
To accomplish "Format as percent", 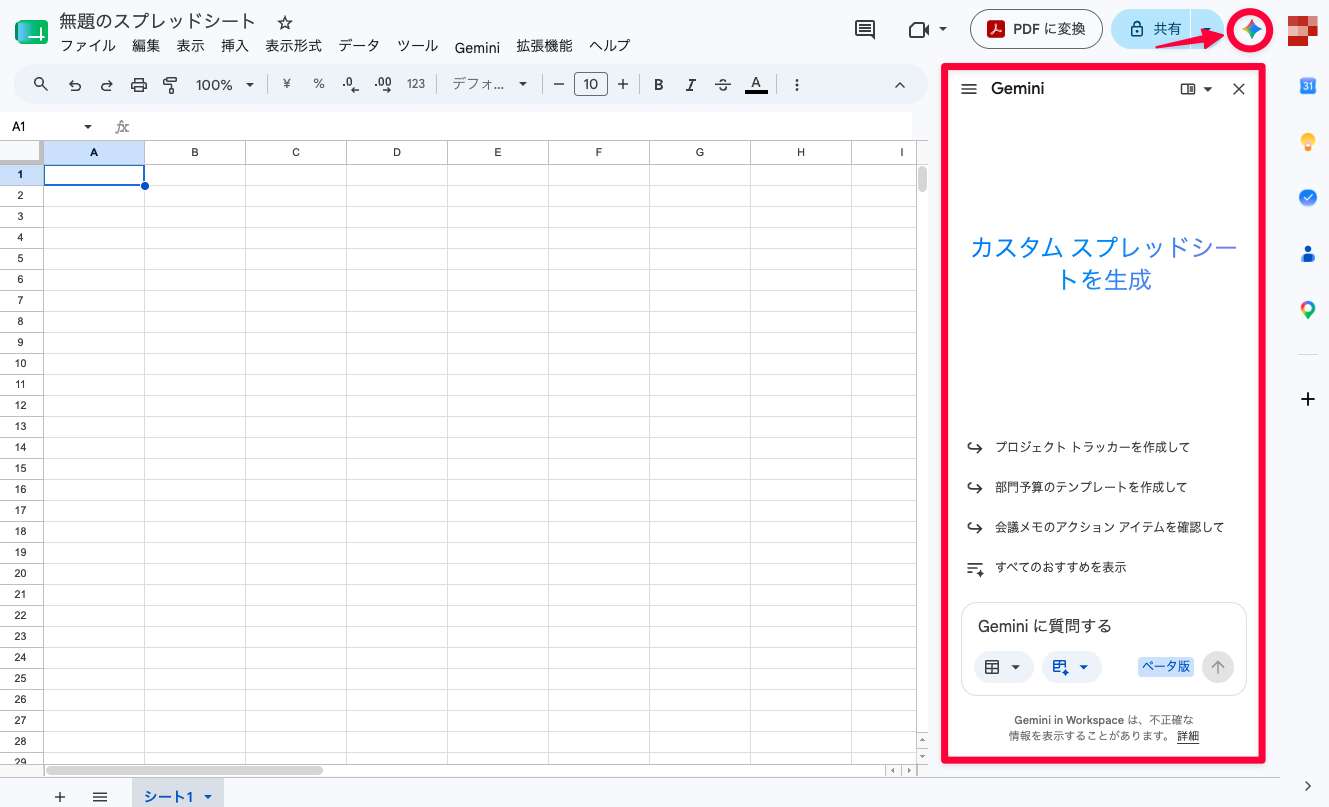I will [319, 85].
